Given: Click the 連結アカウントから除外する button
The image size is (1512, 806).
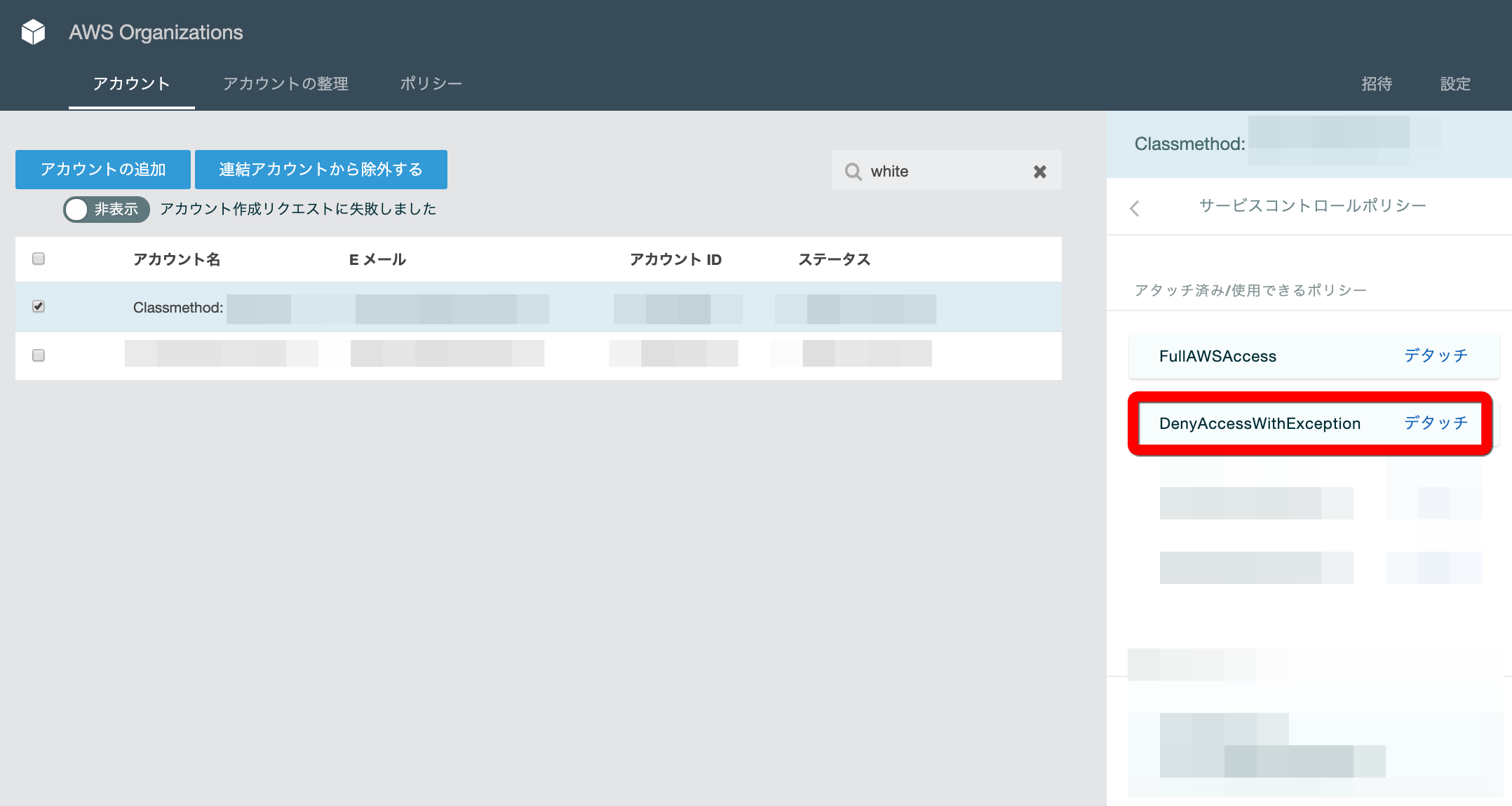Looking at the screenshot, I should click(321, 169).
